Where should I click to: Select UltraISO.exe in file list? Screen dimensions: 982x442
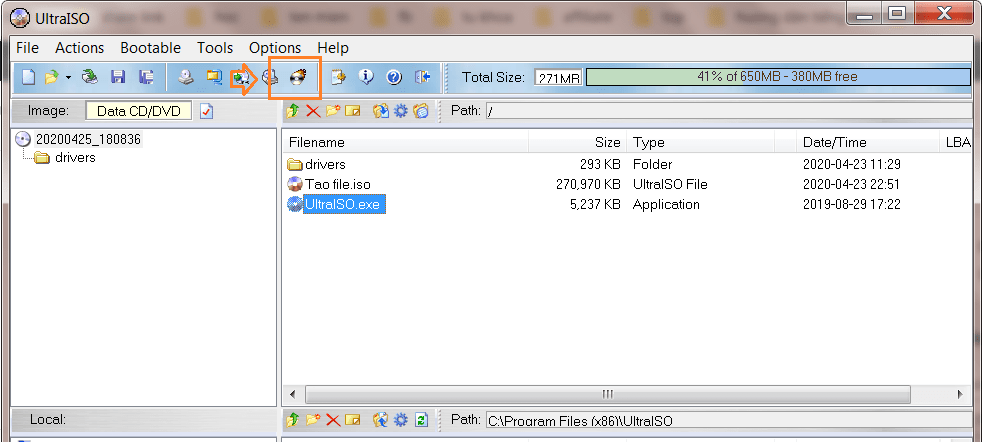(x=344, y=204)
